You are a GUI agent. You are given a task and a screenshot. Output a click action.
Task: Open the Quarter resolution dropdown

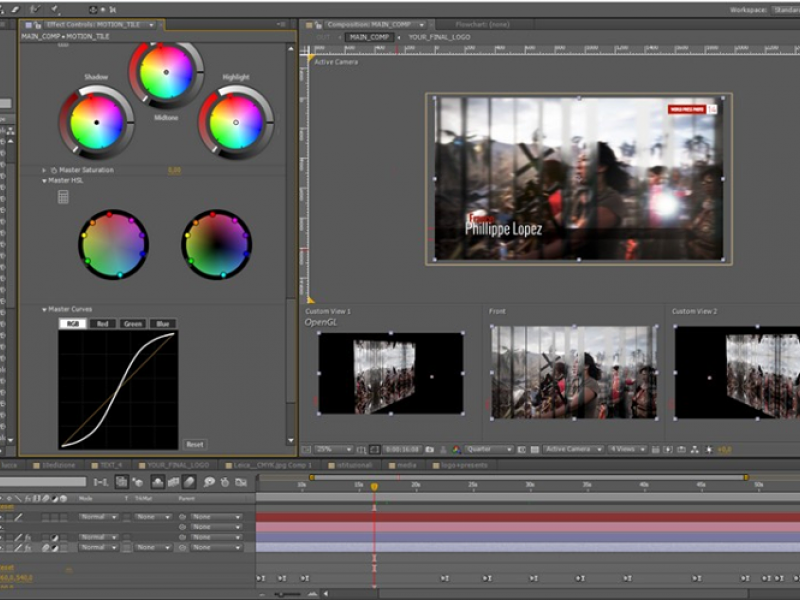[x=489, y=449]
